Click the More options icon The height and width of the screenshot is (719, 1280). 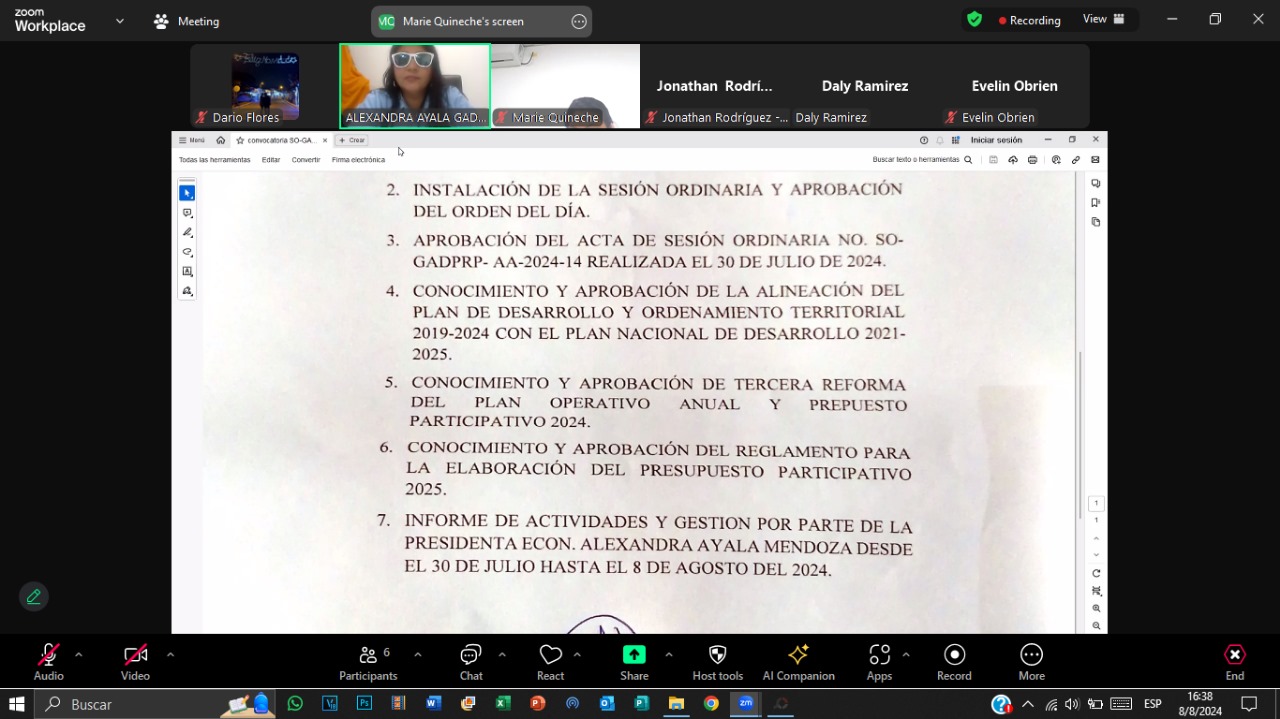tap(1031, 661)
